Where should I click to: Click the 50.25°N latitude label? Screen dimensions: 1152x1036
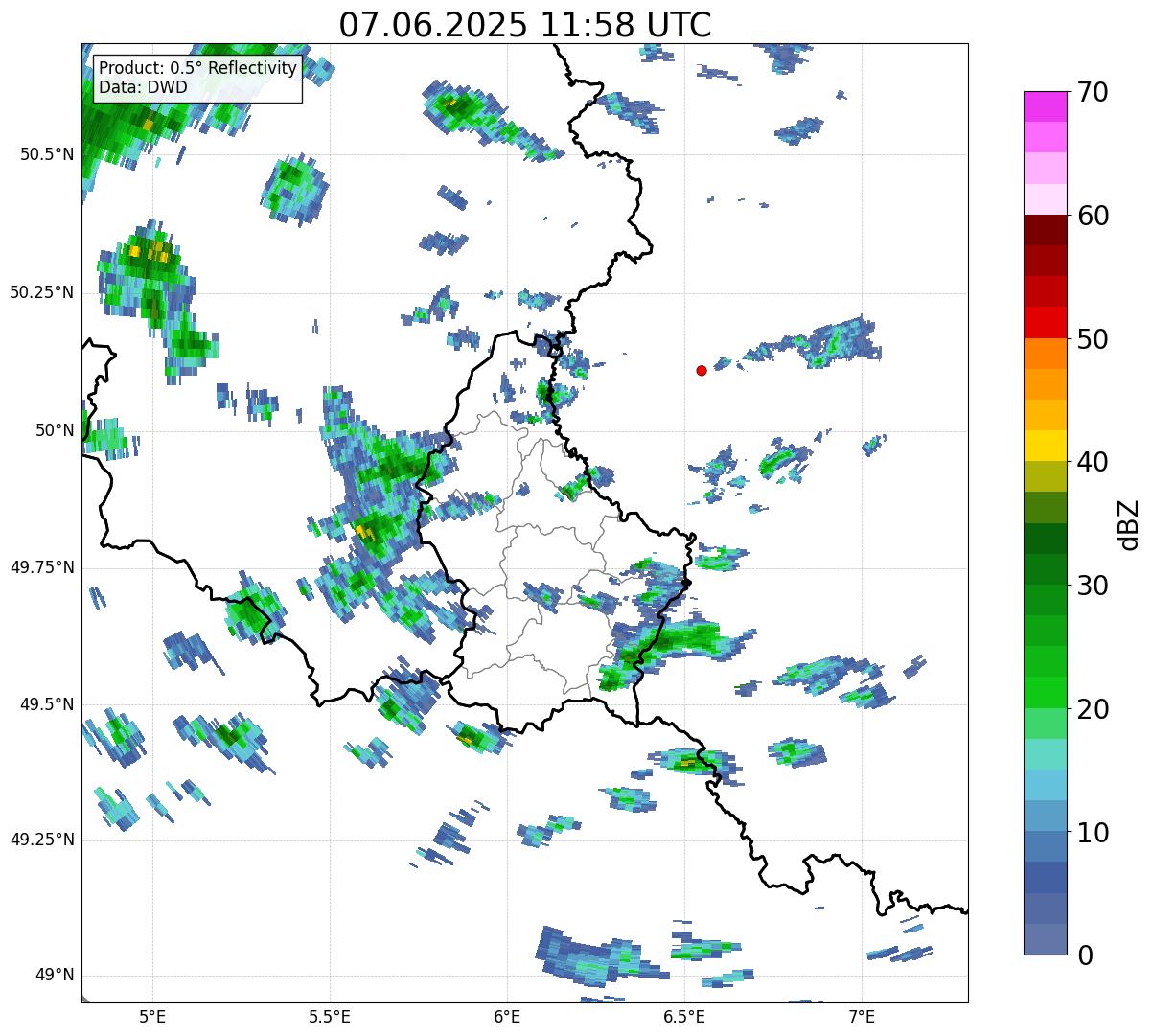pyautogui.click(x=41, y=292)
